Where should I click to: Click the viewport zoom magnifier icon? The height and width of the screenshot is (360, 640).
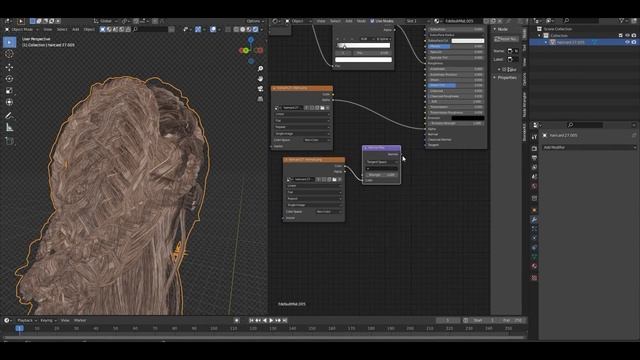[260, 69]
